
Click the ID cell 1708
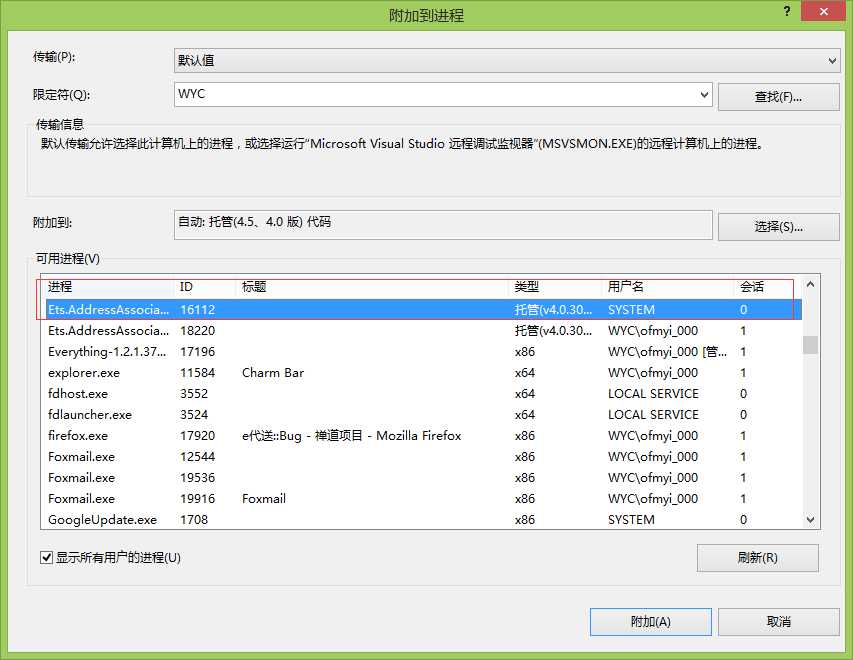pyautogui.click(x=194, y=520)
